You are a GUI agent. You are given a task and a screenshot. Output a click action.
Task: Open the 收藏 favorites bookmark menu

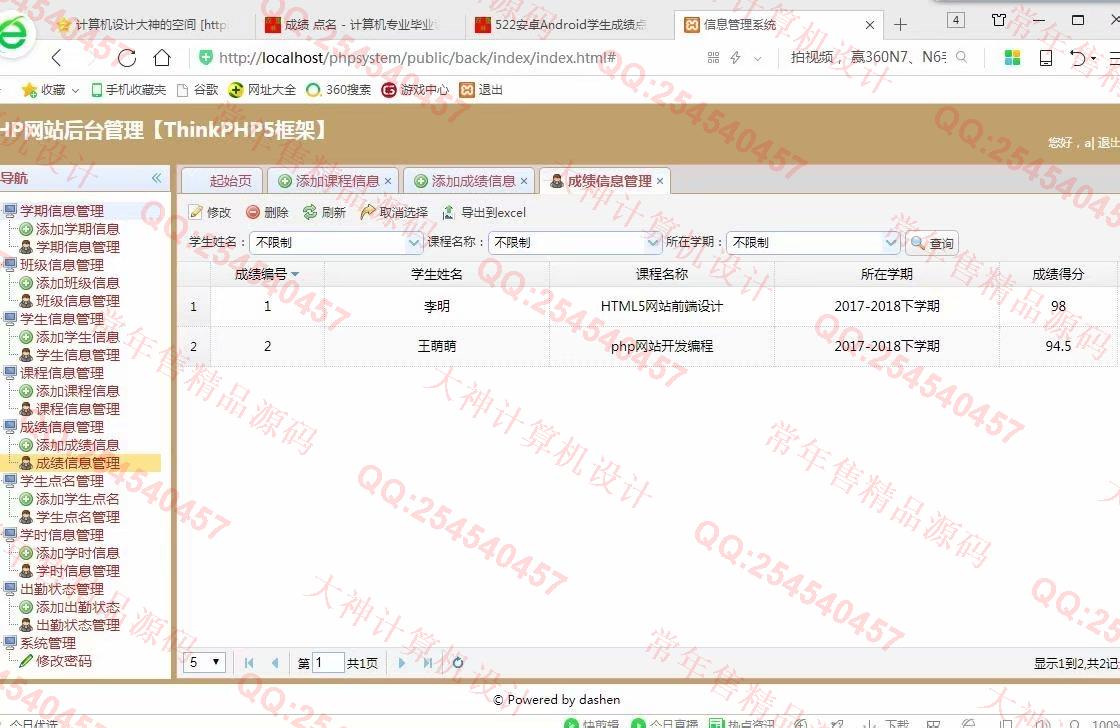50,90
